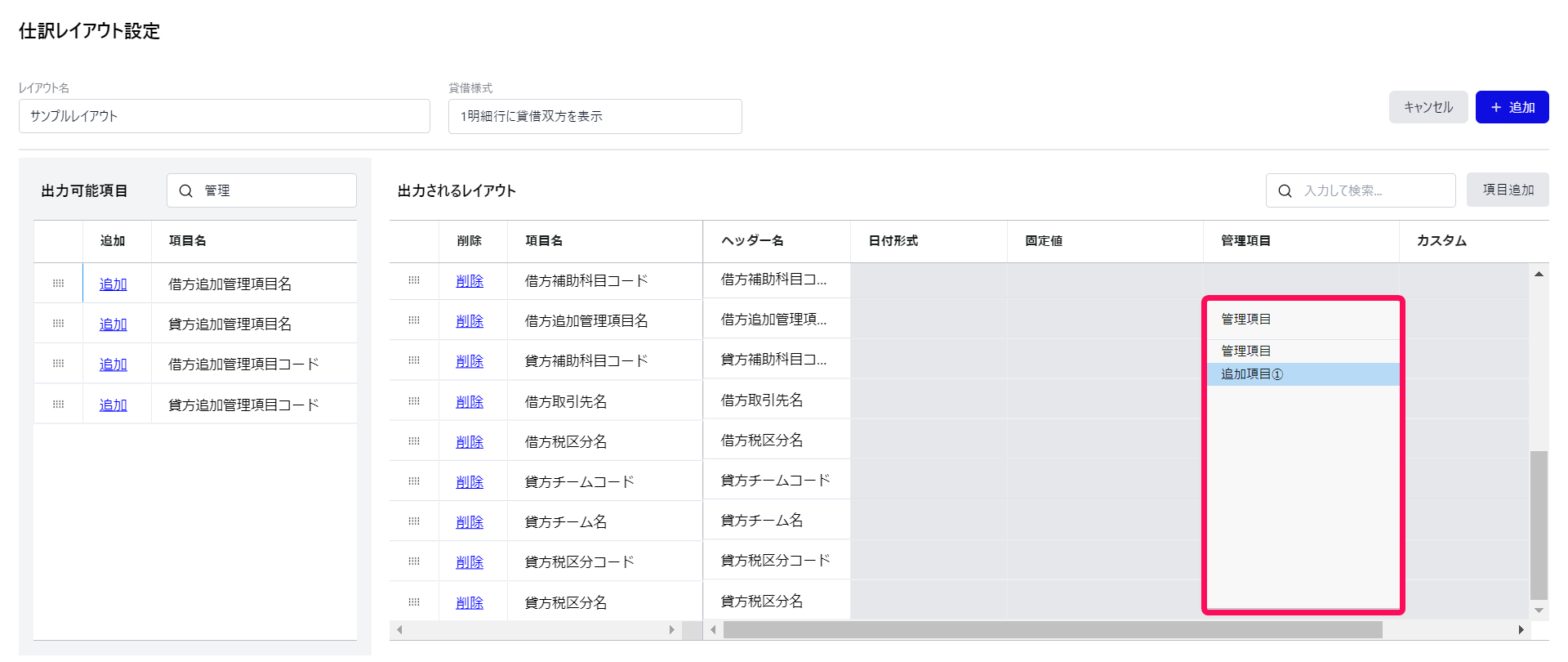Viewport: 1568px width, 662px height.
Task: Click vertical scrollbar down arrow
Action: coord(1539,611)
